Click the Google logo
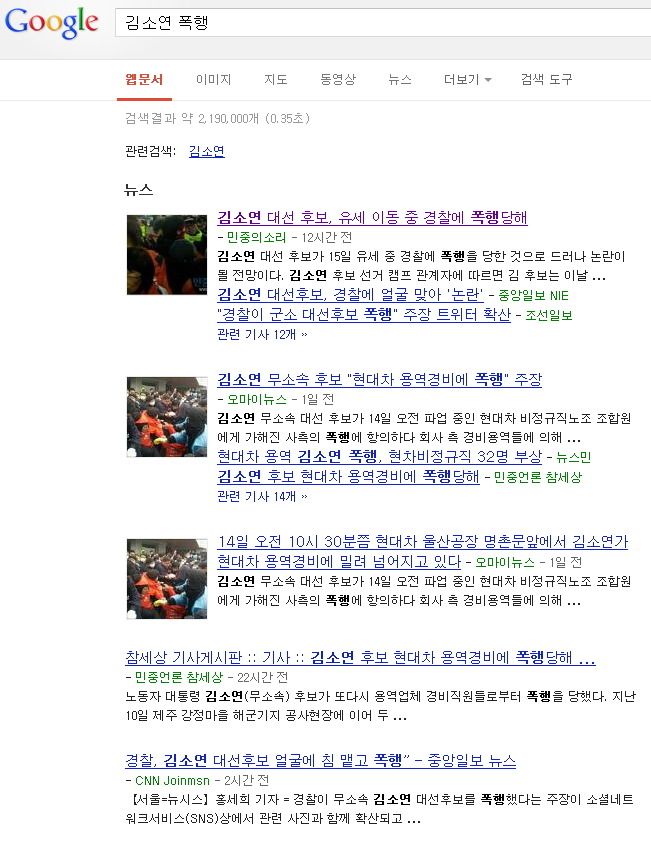 51,23
